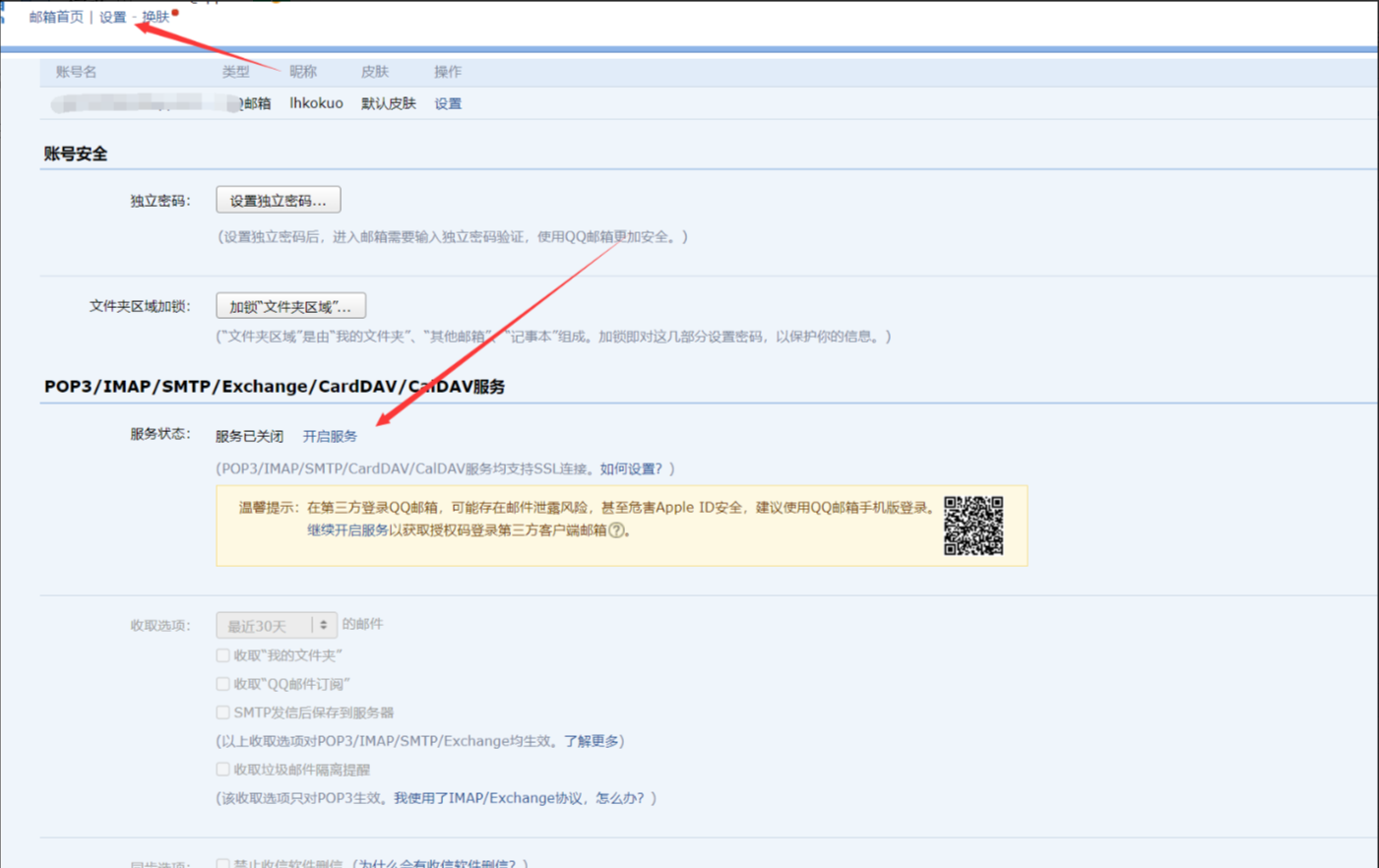
Task: Click 开启服务 to enable the service
Action: (x=330, y=436)
